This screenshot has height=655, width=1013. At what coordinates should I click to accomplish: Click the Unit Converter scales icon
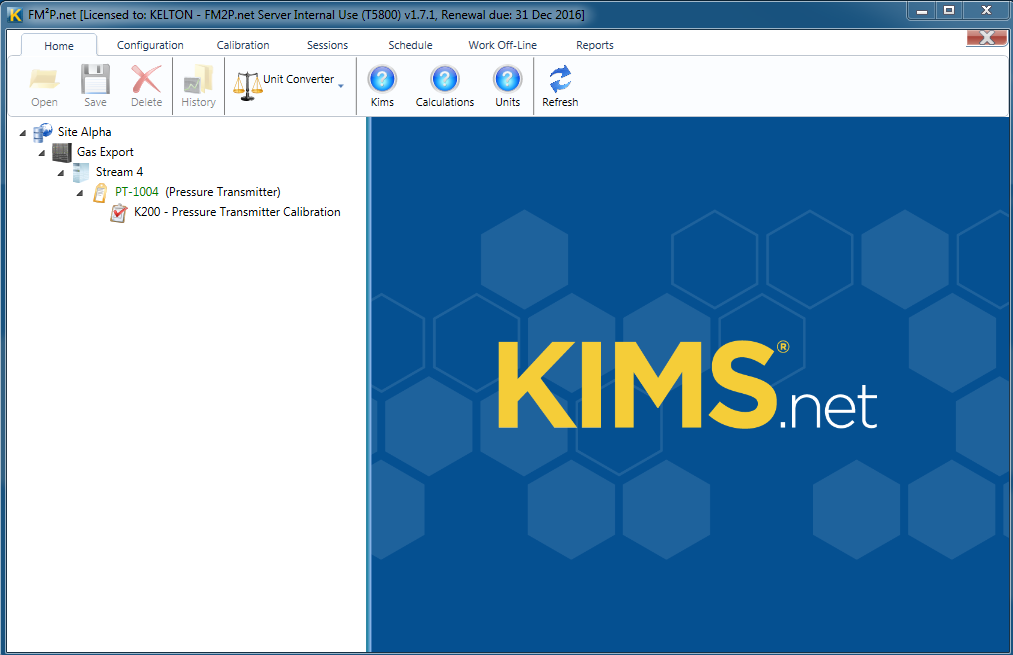(247, 86)
